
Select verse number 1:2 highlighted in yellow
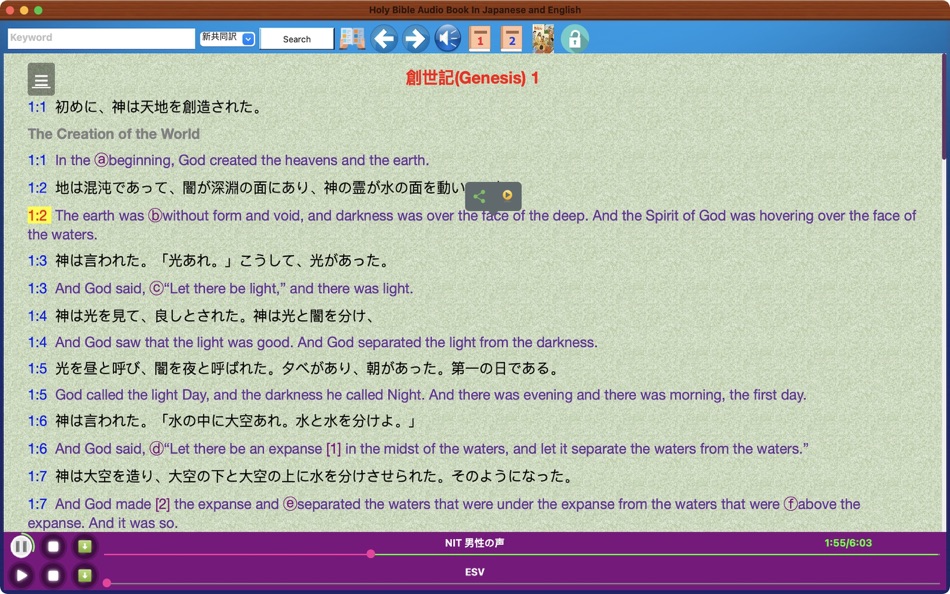click(x=37, y=215)
